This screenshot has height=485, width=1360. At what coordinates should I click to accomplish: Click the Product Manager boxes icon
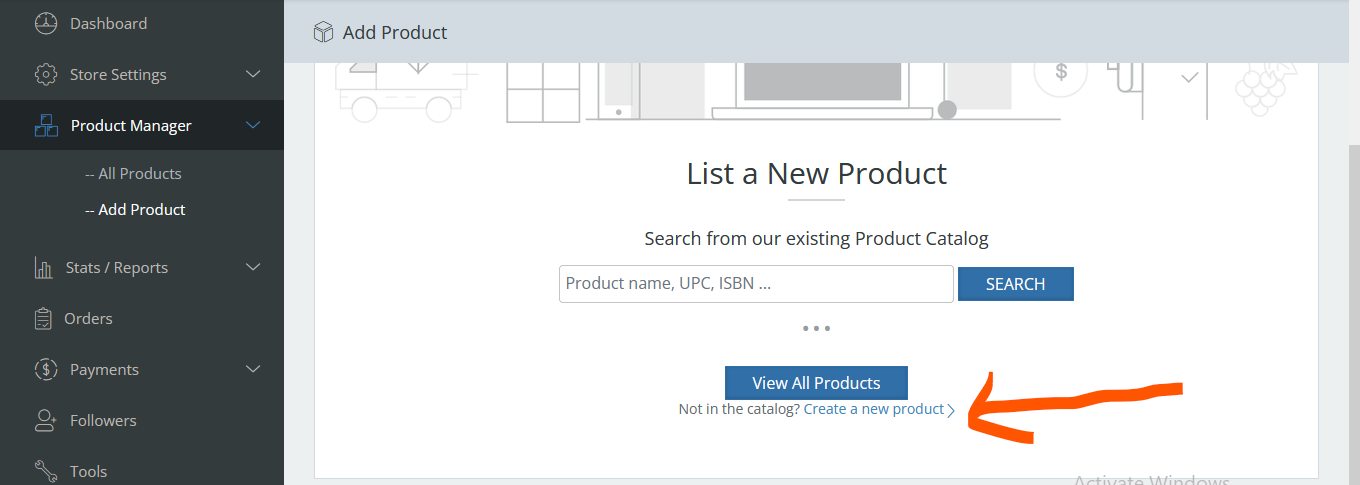(x=46, y=126)
